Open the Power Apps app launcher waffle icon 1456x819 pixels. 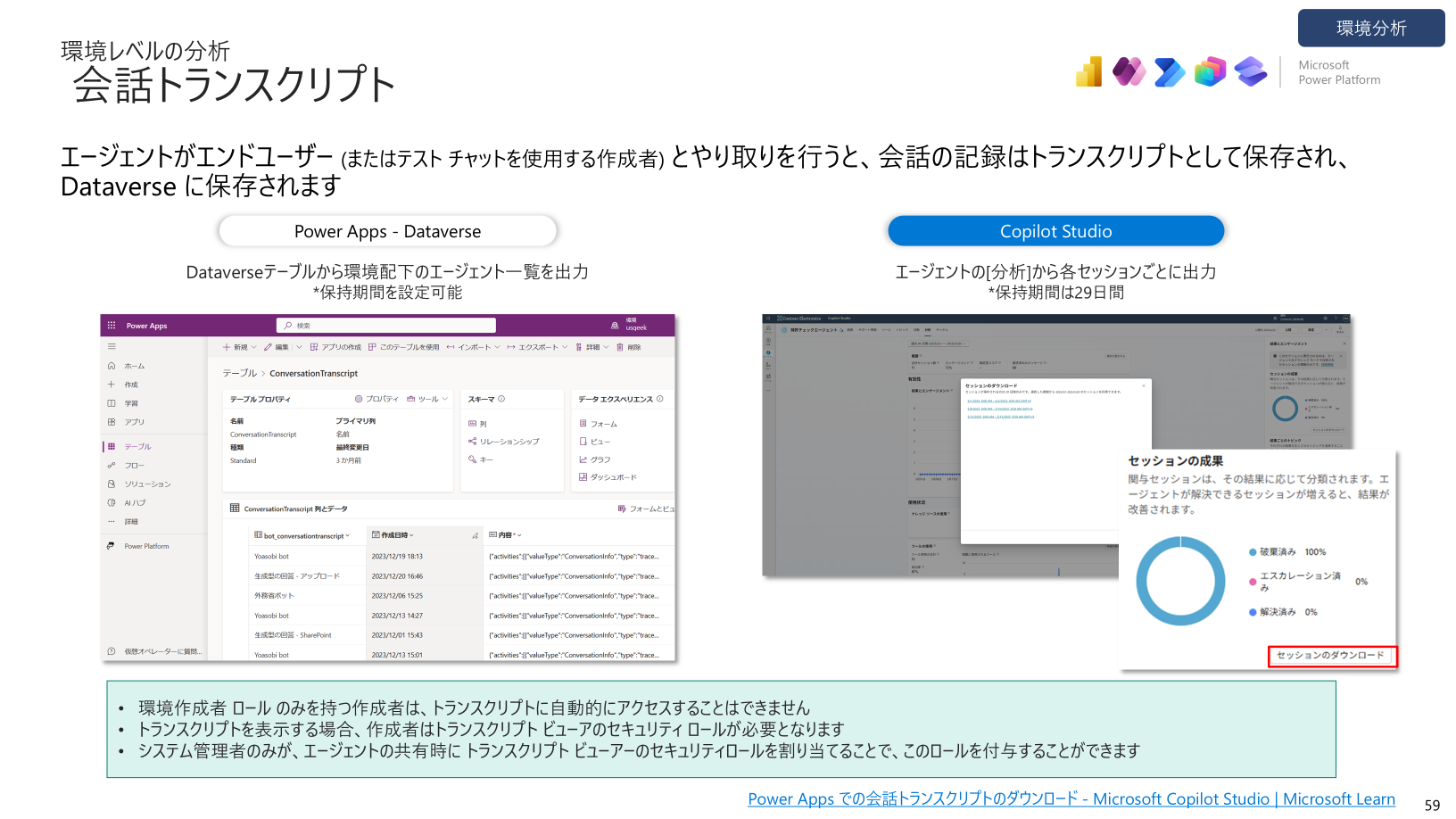coord(112,326)
